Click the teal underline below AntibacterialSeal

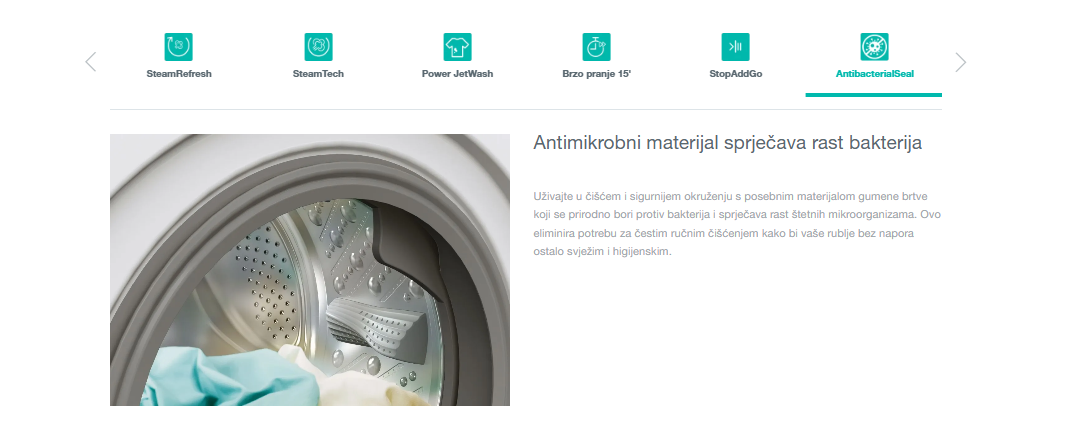873,95
